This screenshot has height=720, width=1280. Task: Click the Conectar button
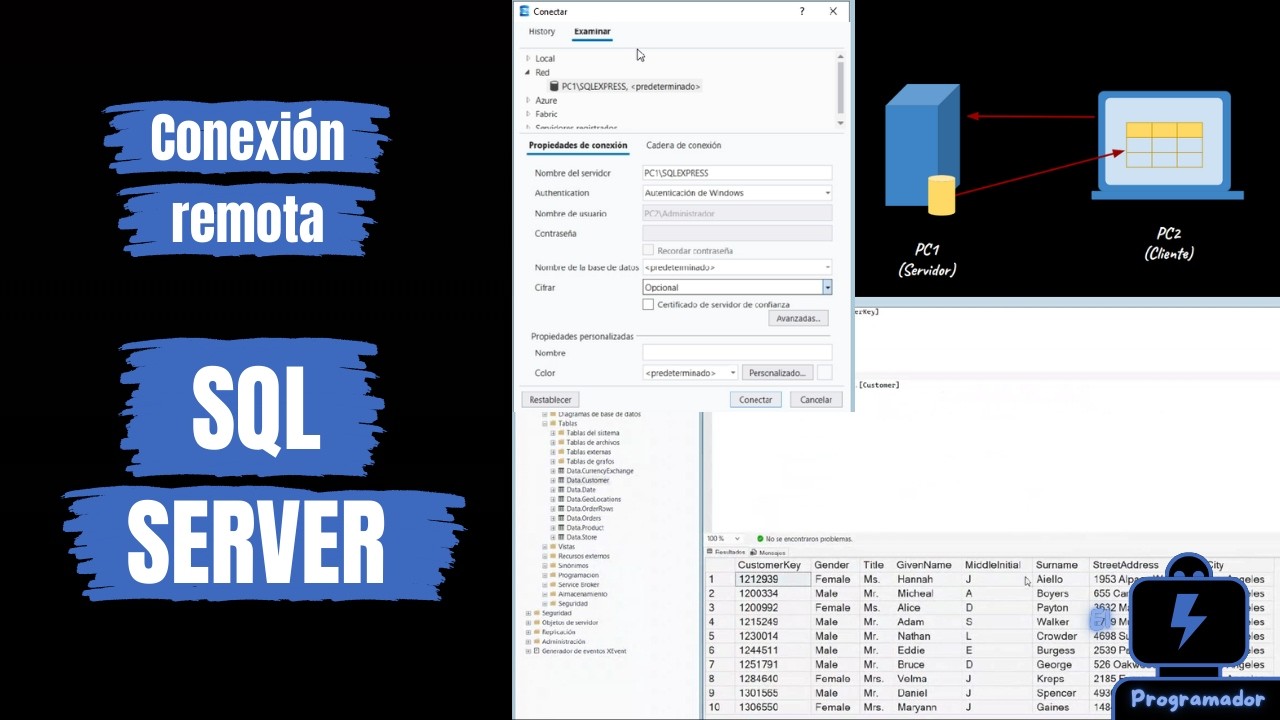(756, 400)
